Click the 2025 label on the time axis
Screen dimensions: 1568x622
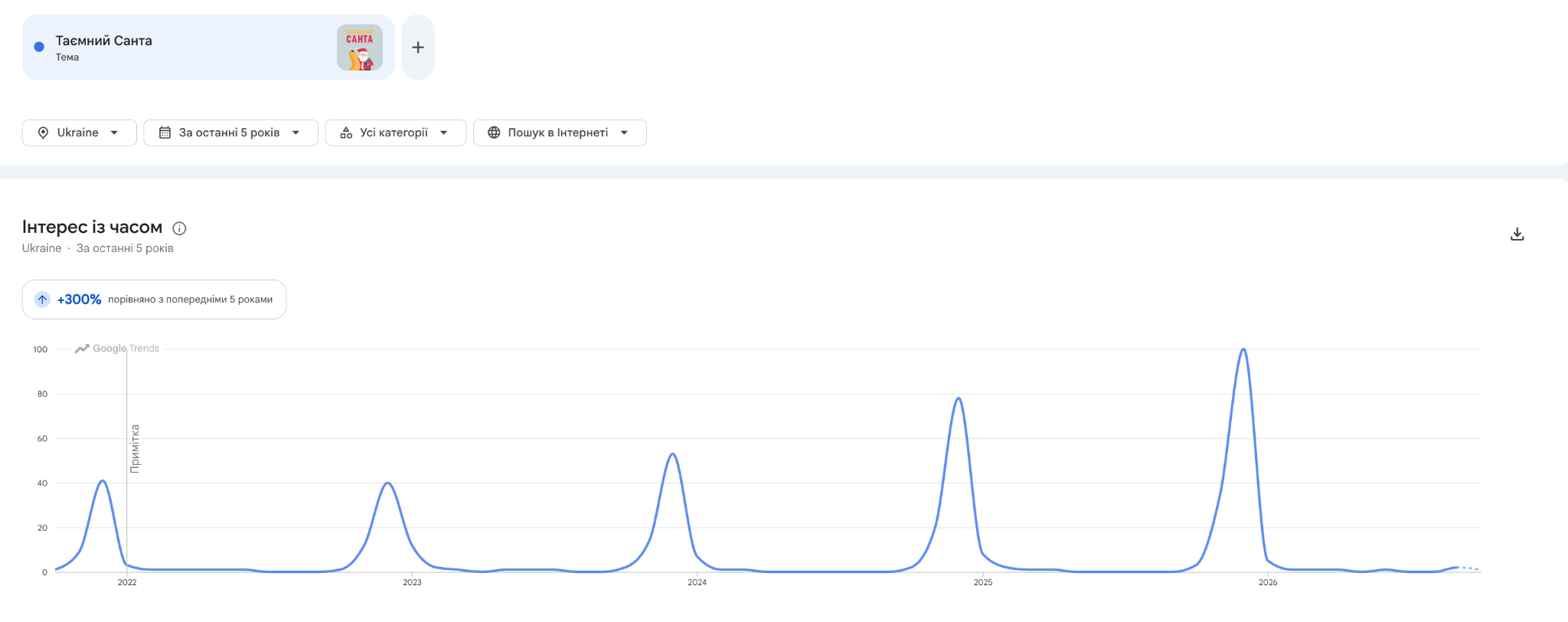point(983,582)
